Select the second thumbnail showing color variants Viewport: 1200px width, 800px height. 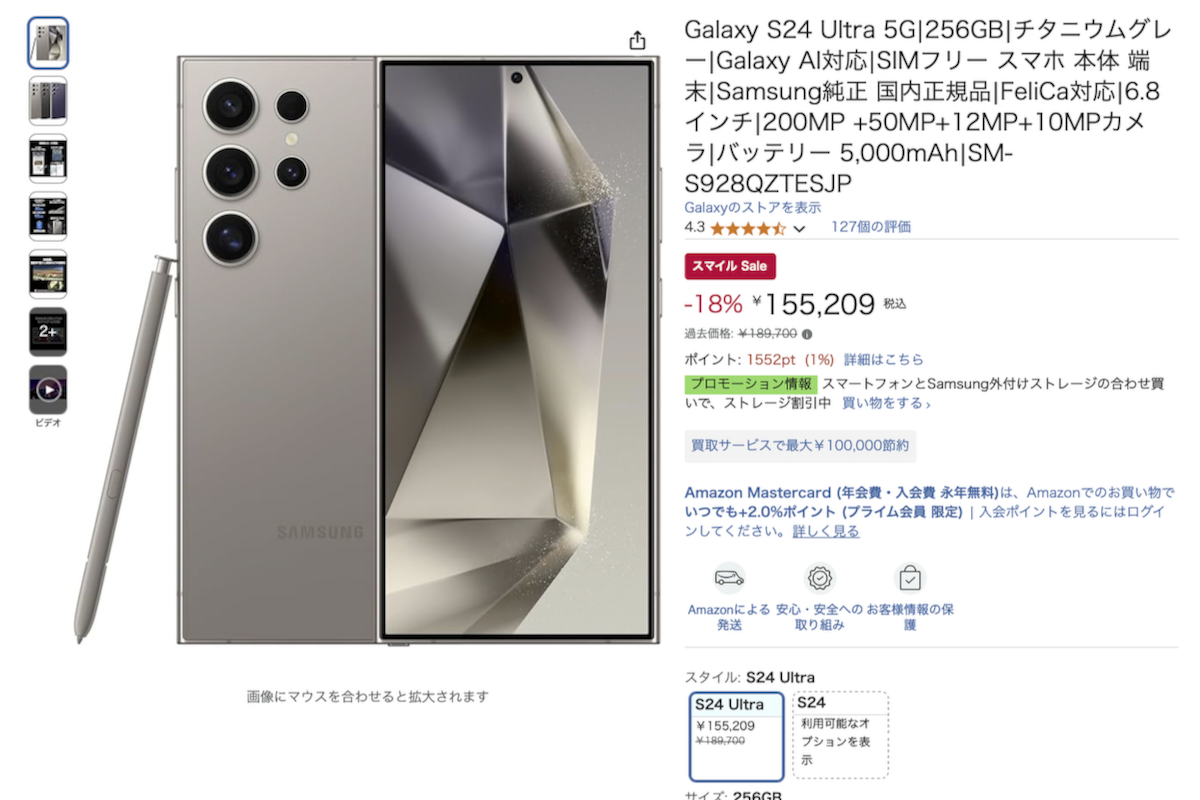click(x=48, y=100)
